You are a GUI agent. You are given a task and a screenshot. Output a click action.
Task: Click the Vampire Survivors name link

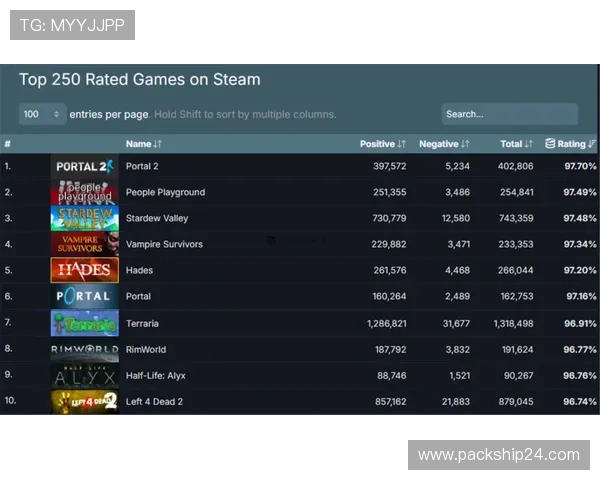point(164,244)
